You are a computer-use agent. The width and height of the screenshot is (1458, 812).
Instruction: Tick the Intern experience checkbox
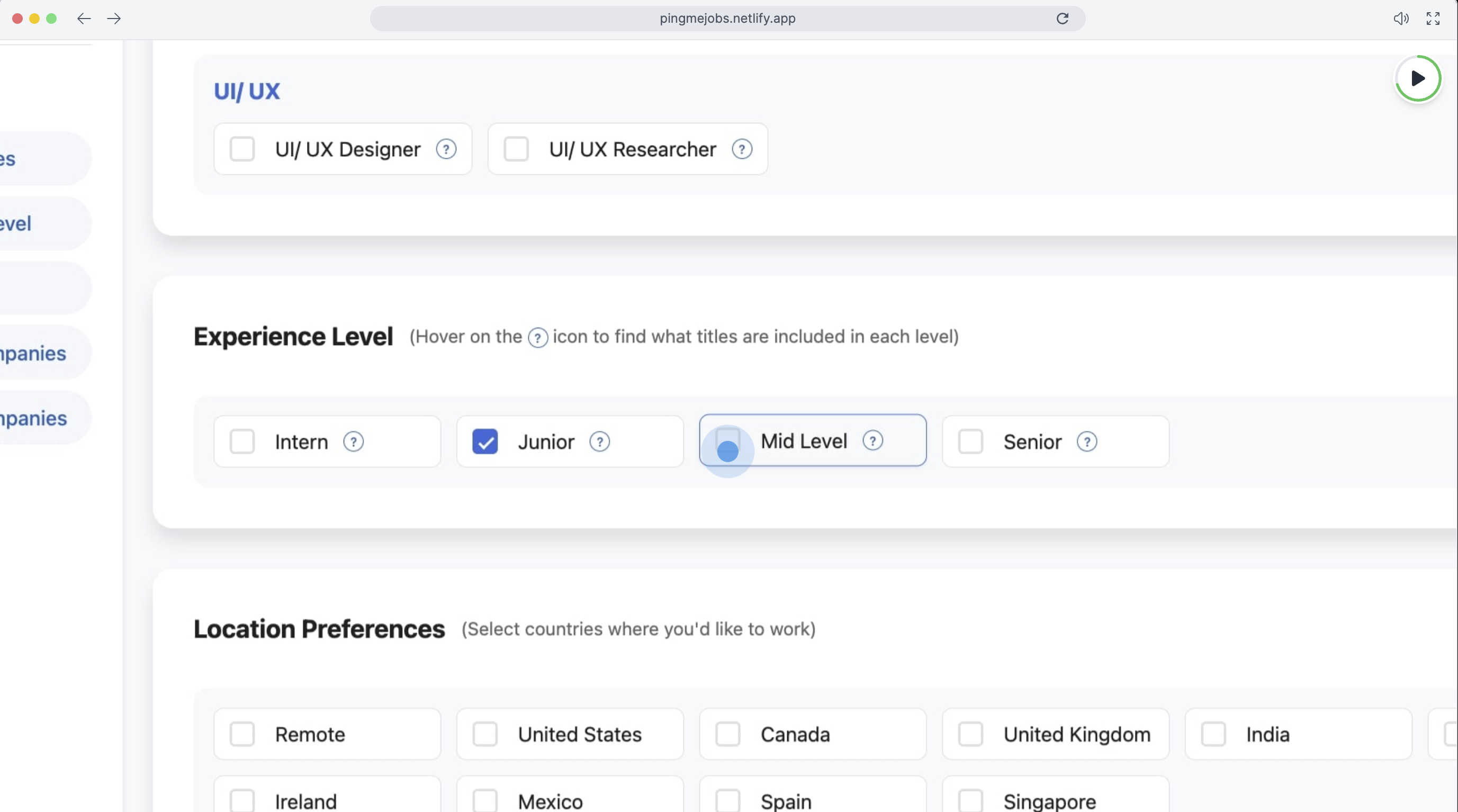(242, 442)
